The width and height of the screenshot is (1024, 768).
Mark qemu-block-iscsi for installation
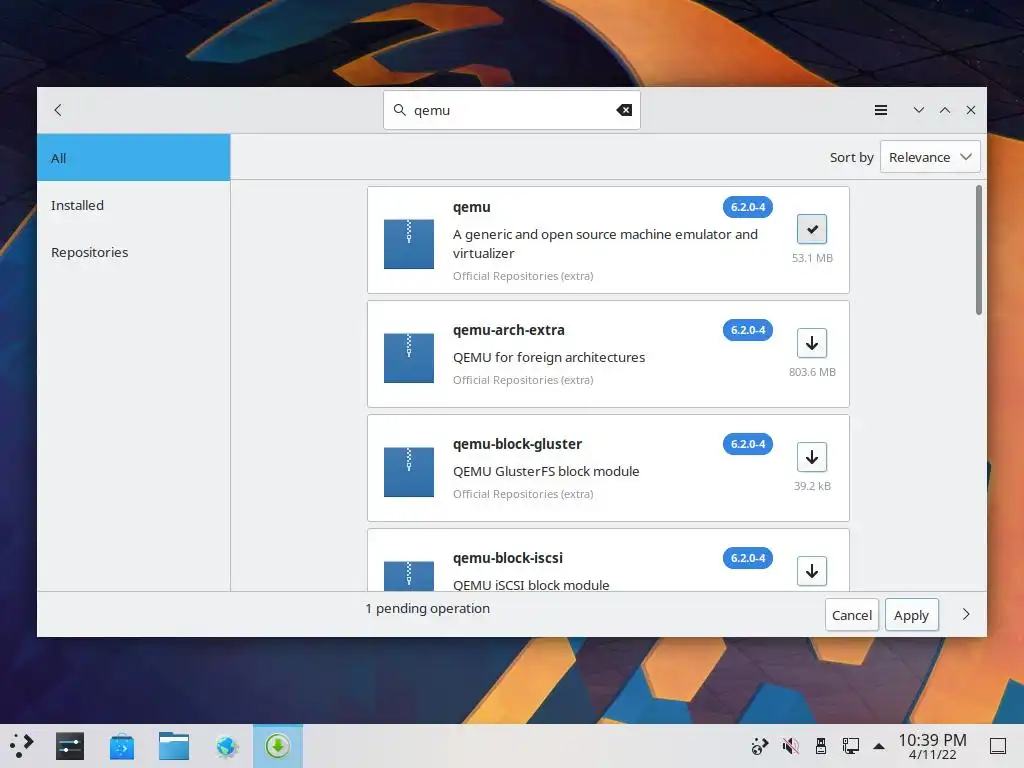pyautogui.click(x=812, y=571)
